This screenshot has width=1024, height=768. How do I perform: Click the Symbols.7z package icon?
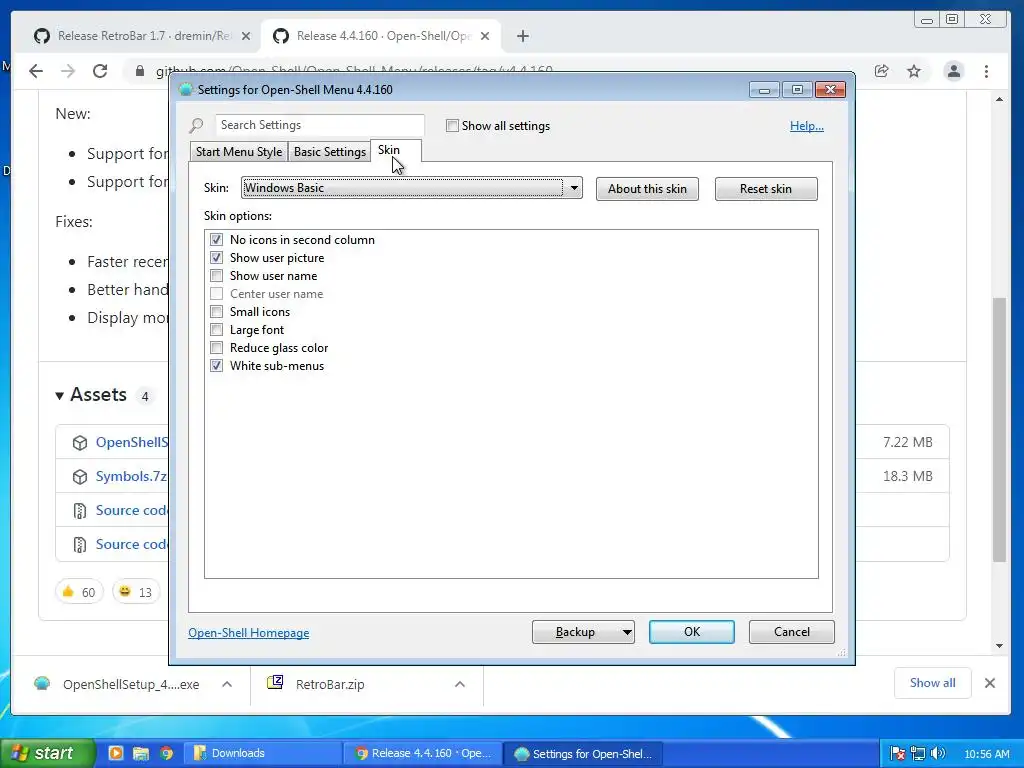(80, 477)
